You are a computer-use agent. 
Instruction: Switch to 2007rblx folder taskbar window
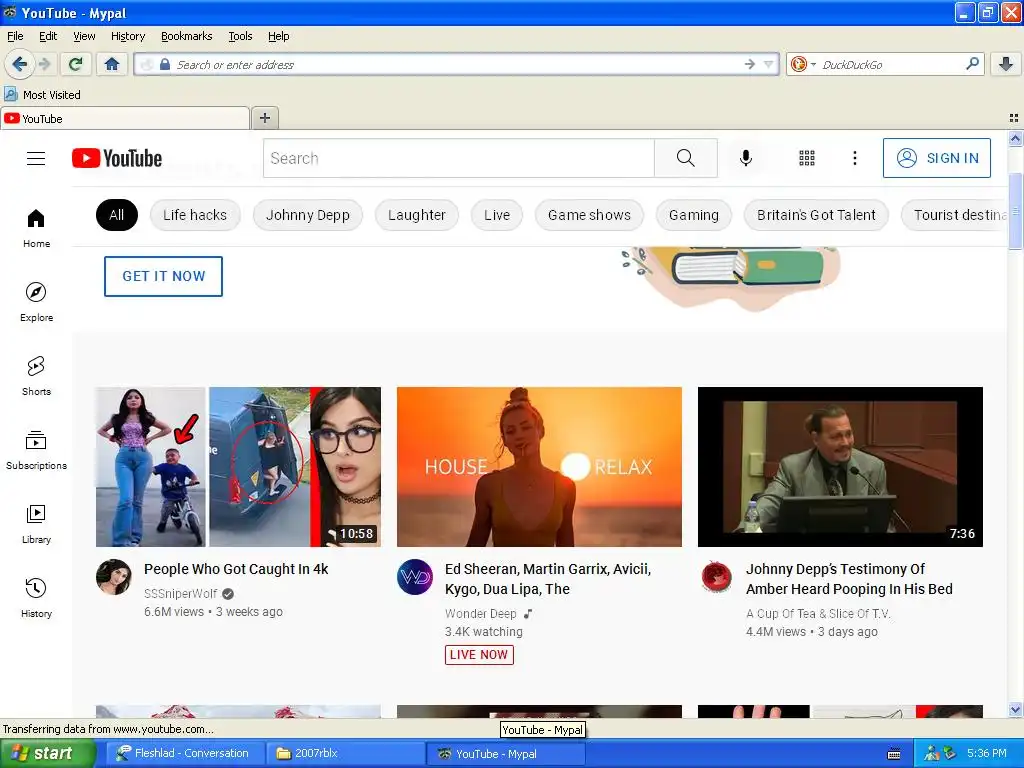345,754
